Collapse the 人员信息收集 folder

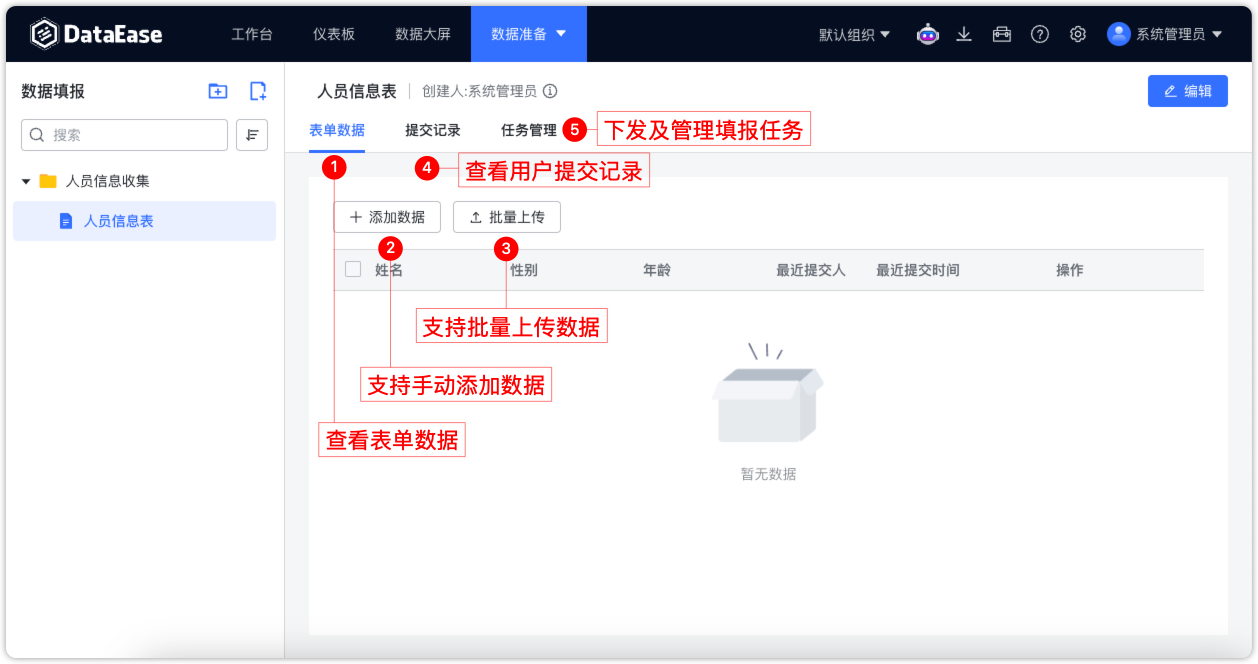26,180
